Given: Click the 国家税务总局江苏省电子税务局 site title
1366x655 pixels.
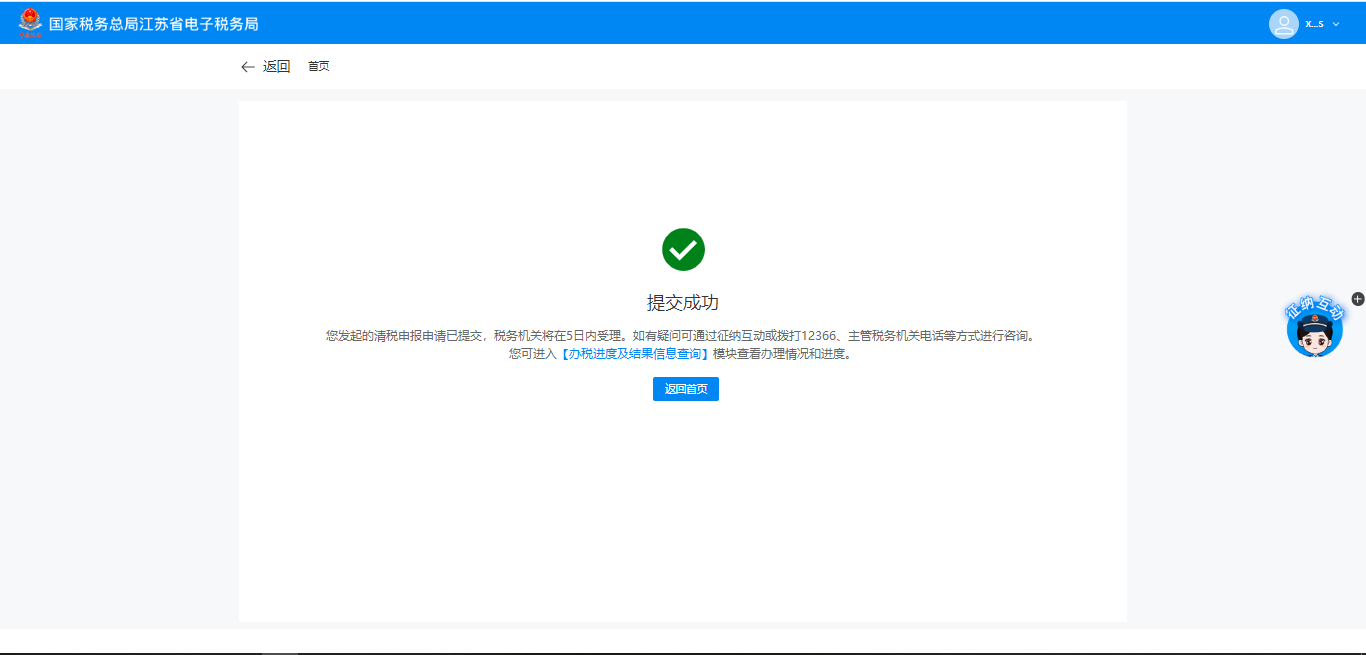Looking at the screenshot, I should (153, 23).
